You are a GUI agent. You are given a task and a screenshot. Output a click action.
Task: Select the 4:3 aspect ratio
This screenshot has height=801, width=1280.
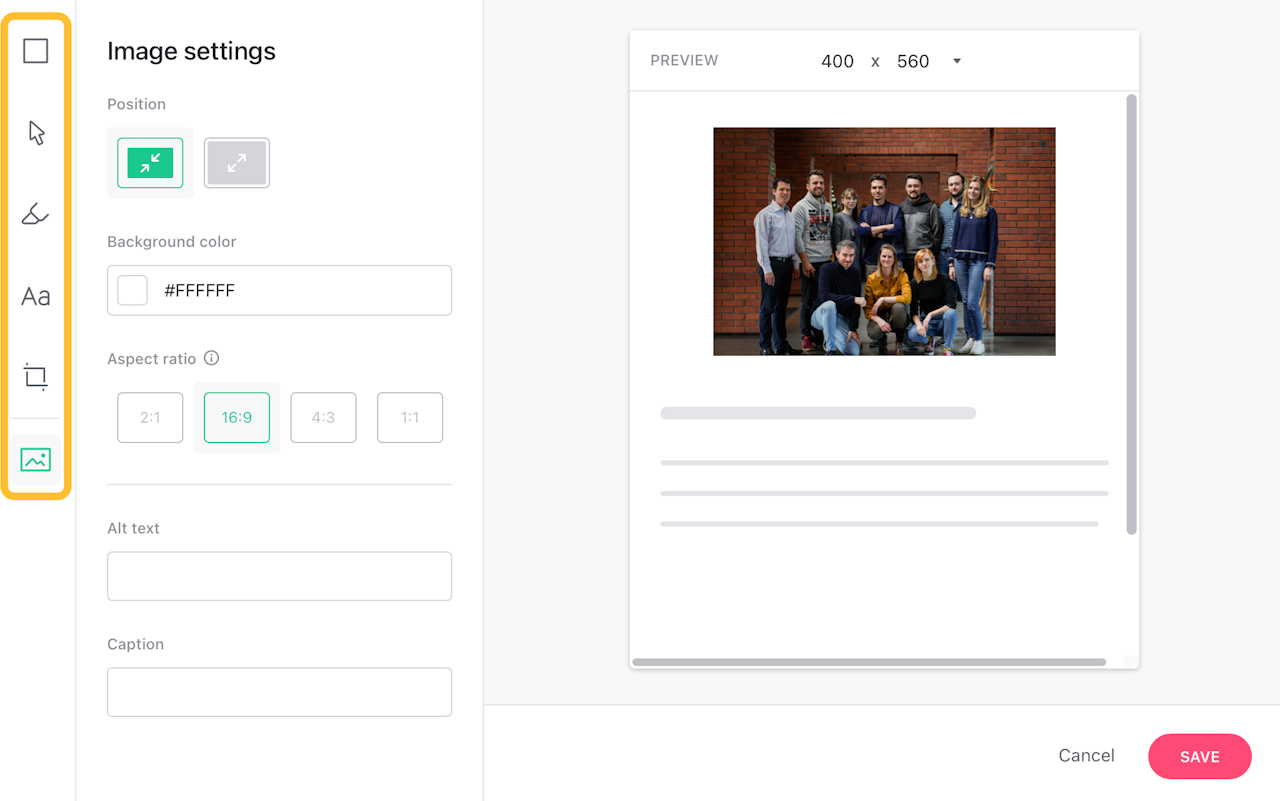[323, 417]
